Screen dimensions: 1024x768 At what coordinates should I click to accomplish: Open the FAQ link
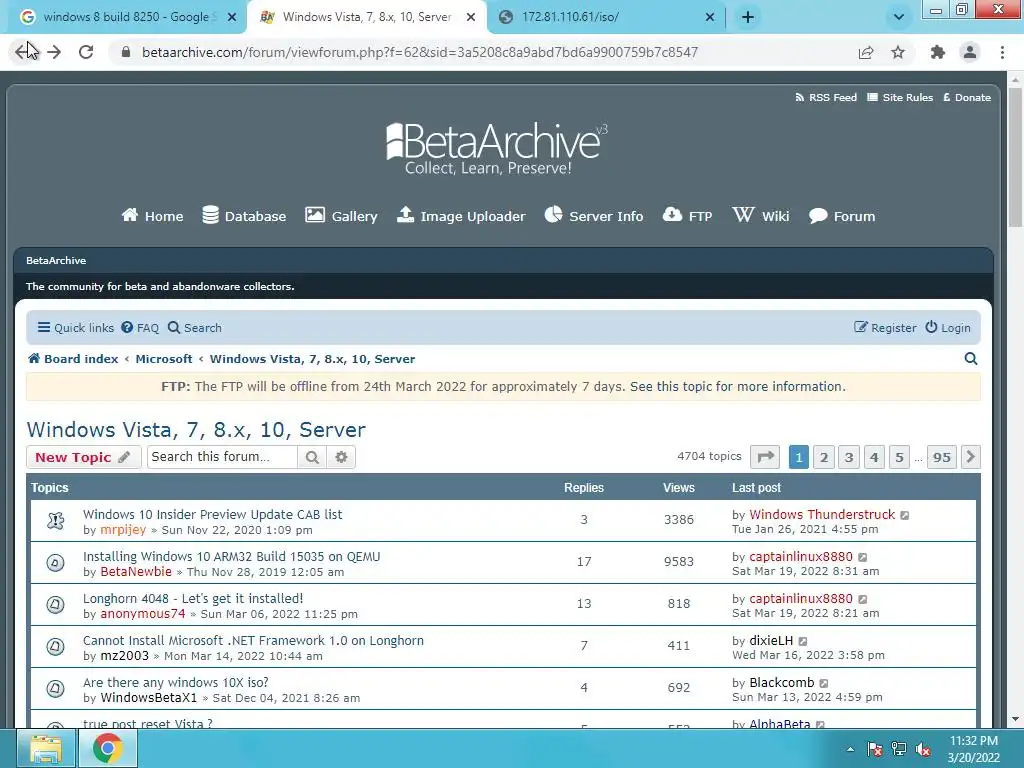tap(140, 327)
